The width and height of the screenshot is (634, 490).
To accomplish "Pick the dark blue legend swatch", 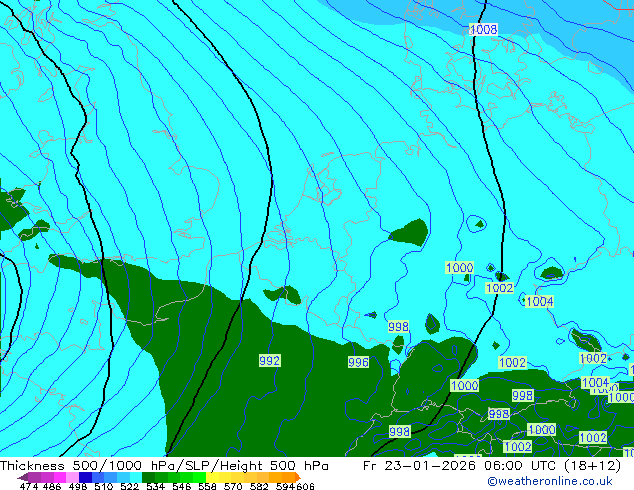I will click(85, 477).
